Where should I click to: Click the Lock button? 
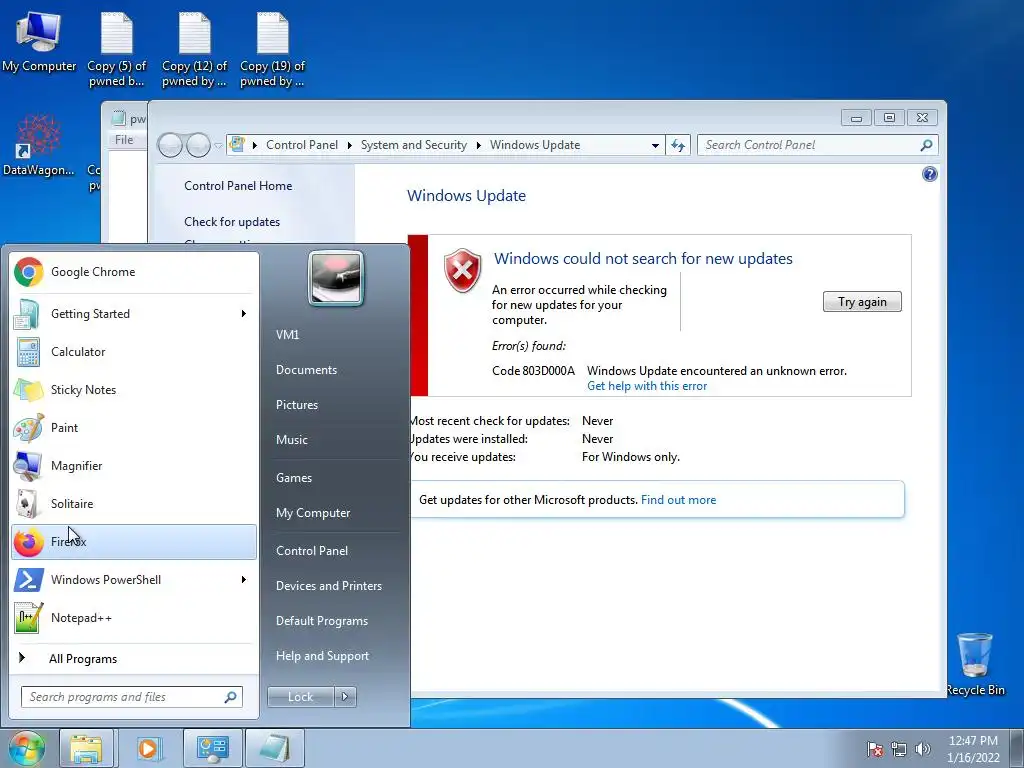click(300, 697)
